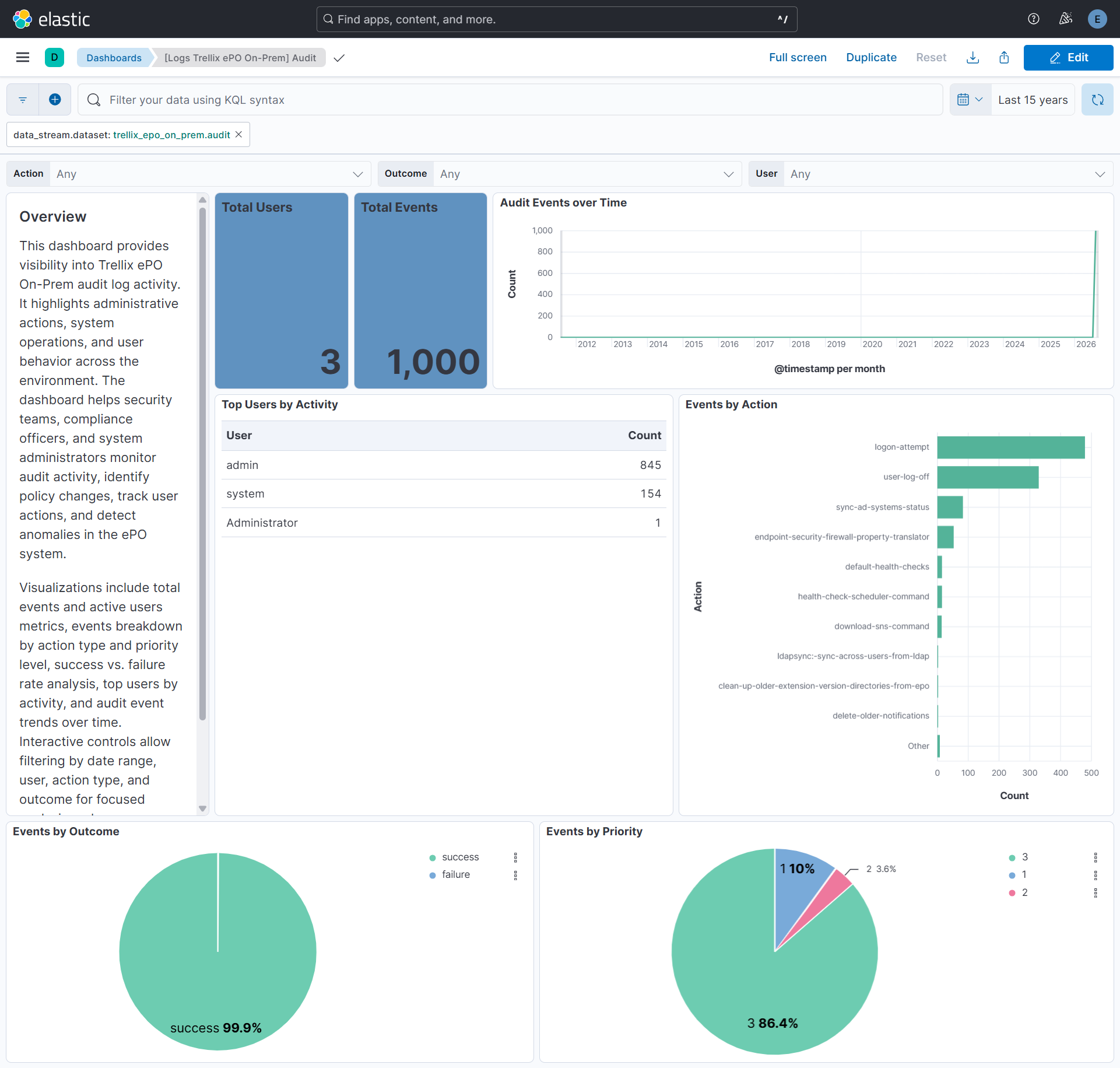This screenshot has height=1068, width=1120.
Task: Click the logon-attempt bar
Action: point(1011,447)
